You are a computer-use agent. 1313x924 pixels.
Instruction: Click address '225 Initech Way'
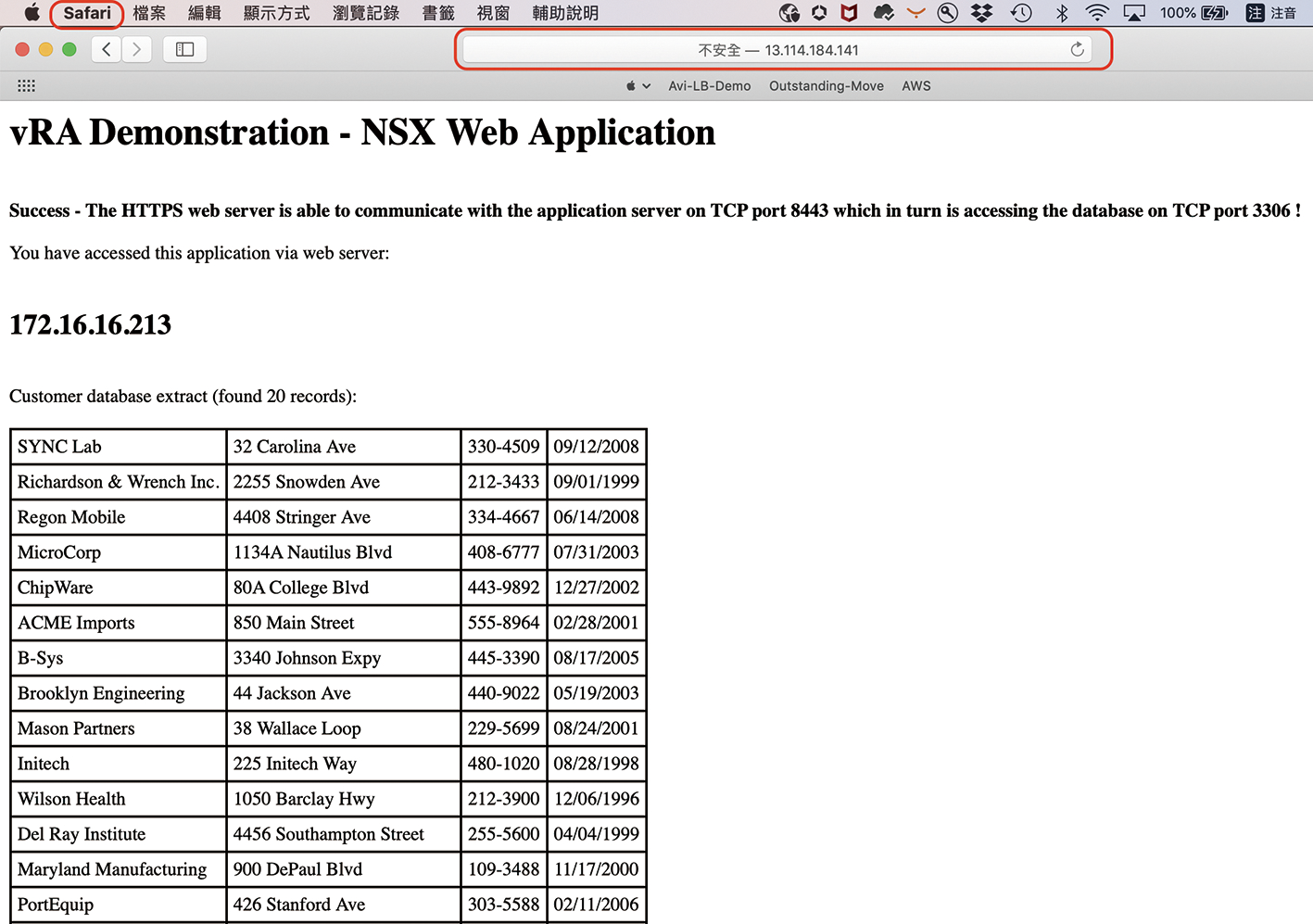[x=295, y=764]
